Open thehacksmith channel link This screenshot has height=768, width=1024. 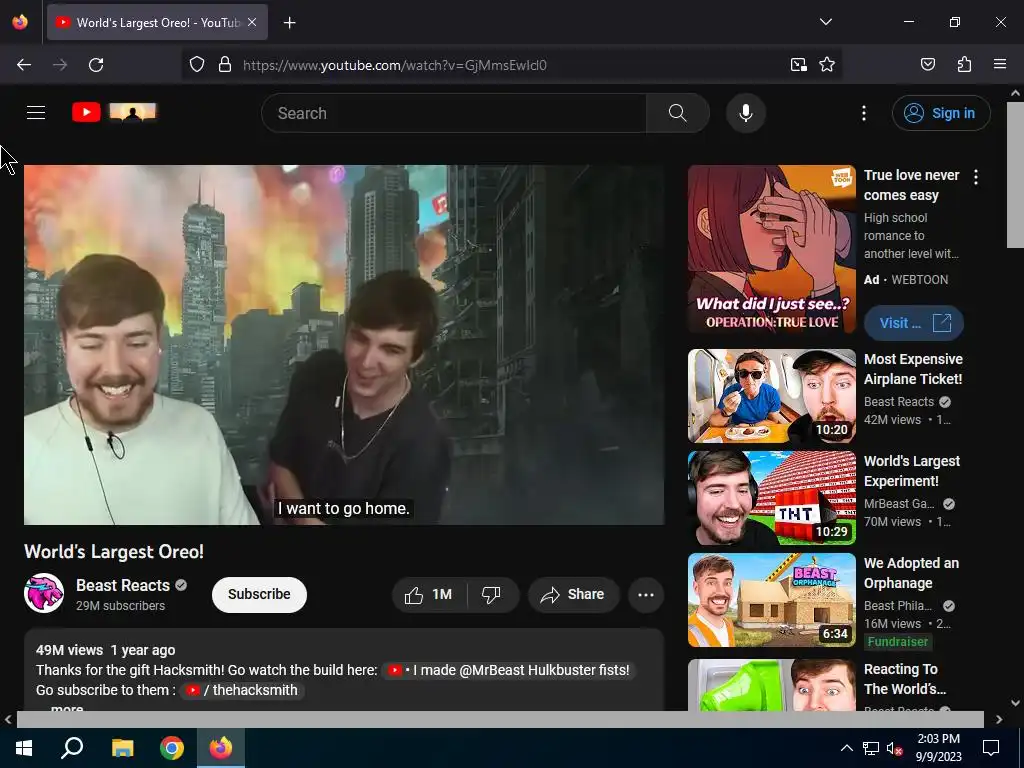click(x=242, y=690)
